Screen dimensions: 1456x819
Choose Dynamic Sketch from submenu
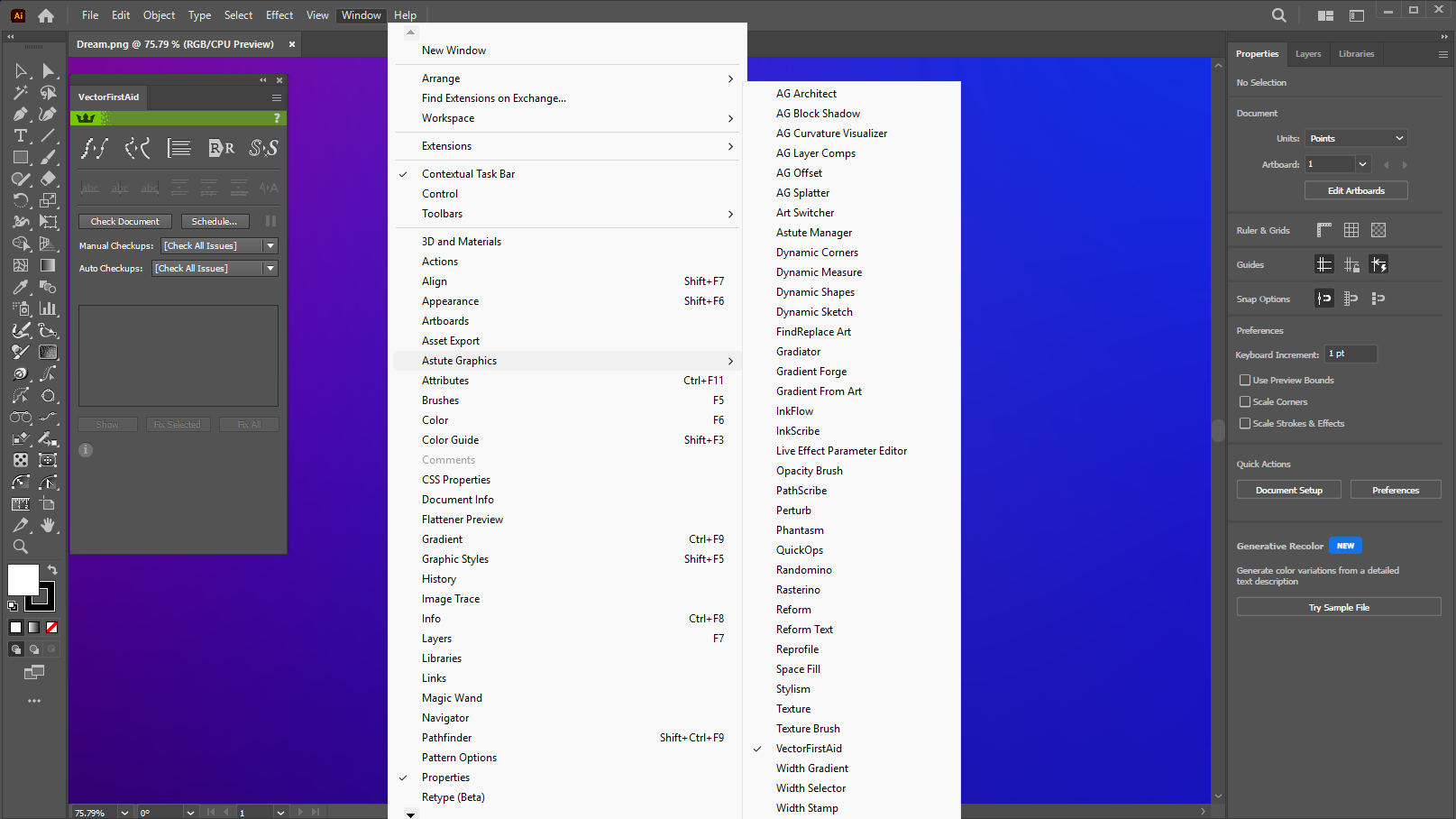(814, 312)
